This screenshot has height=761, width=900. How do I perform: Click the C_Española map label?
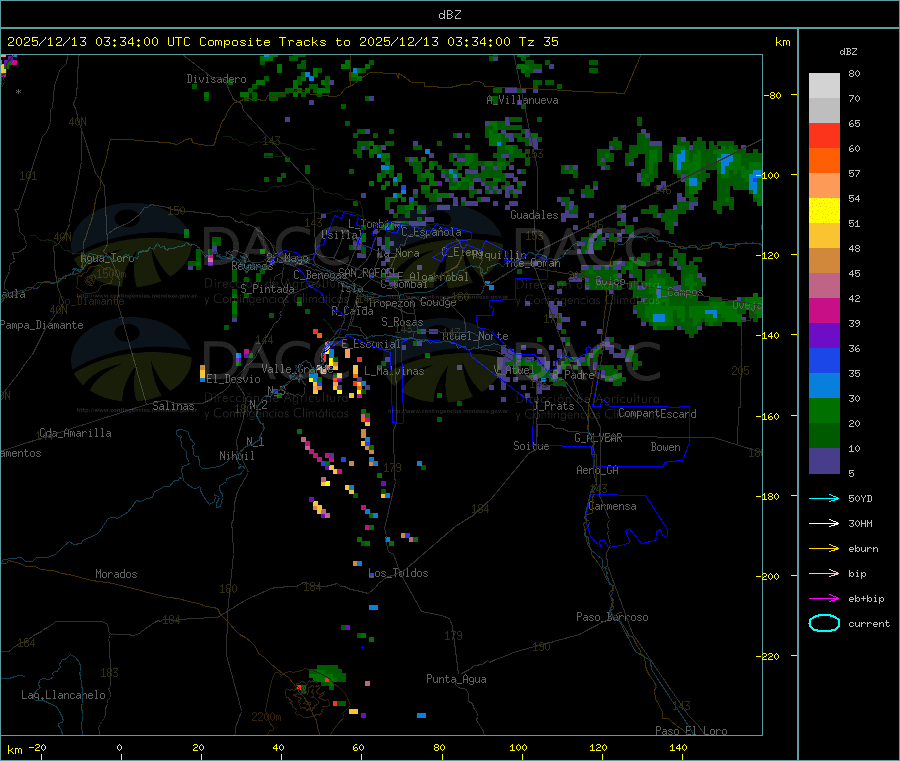[x=431, y=232]
